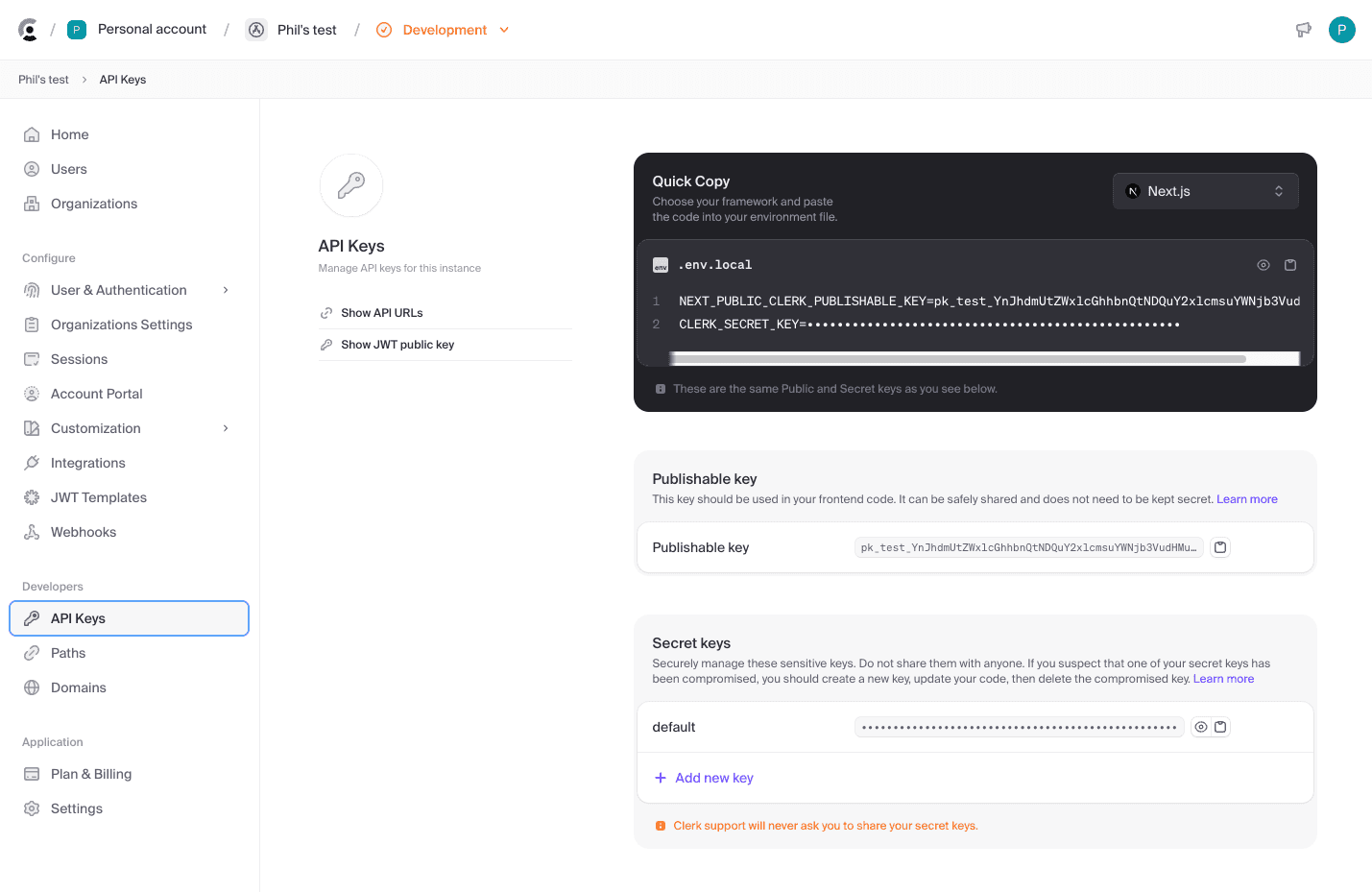Expand the Development environment switcher
1372x892 pixels.
tap(444, 30)
